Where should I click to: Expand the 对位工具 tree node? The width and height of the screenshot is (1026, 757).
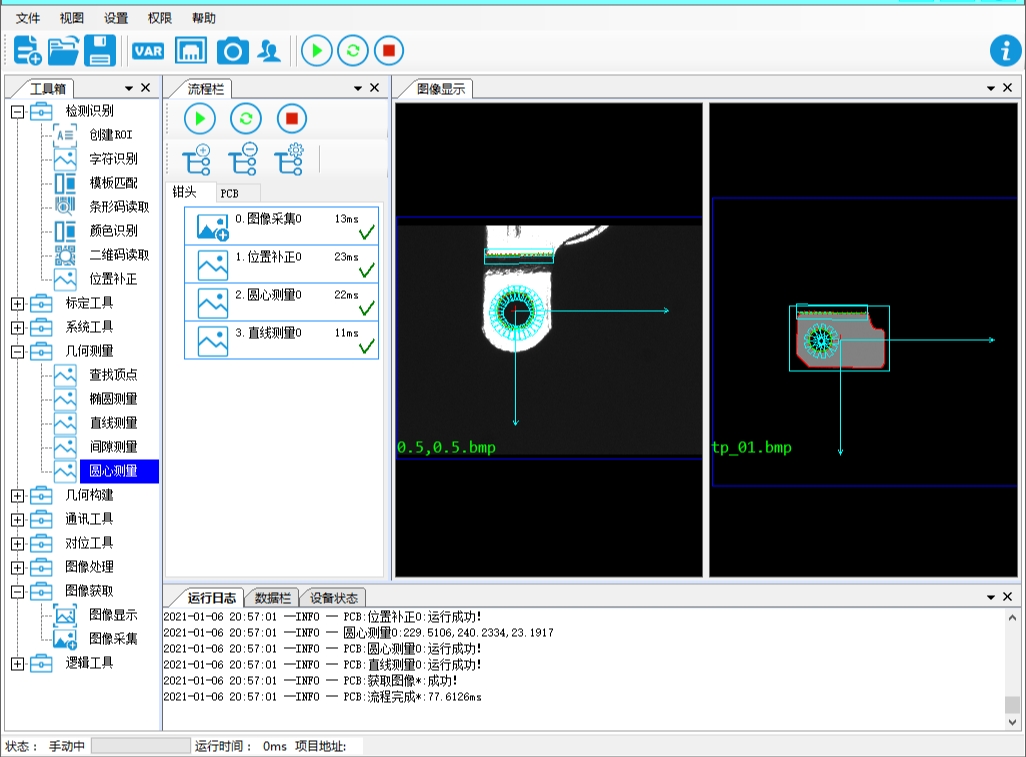point(18,544)
